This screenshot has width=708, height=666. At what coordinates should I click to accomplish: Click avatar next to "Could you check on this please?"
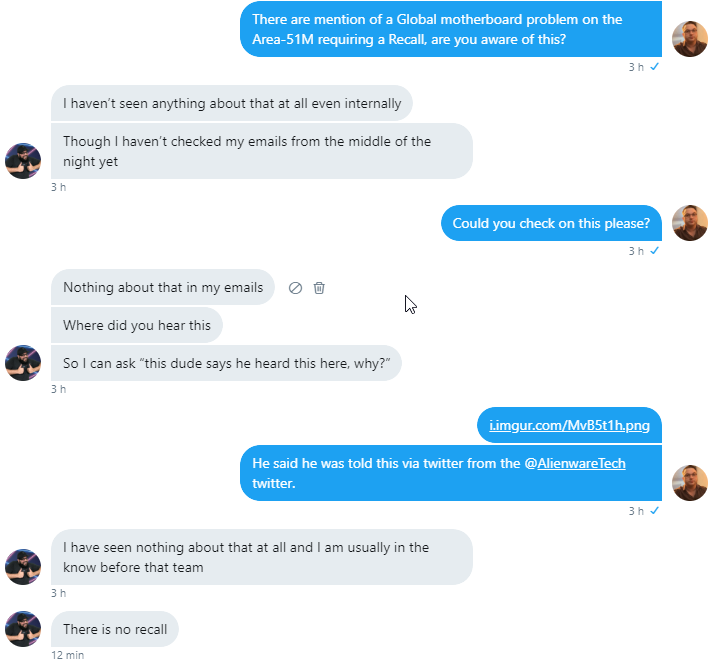[x=689, y=223]
